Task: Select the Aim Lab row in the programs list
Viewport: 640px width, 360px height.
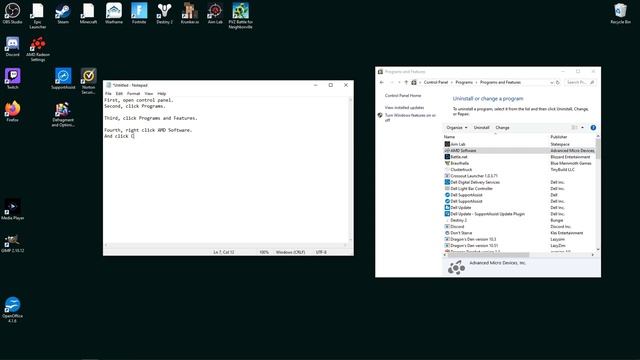Action: point(519,144)
